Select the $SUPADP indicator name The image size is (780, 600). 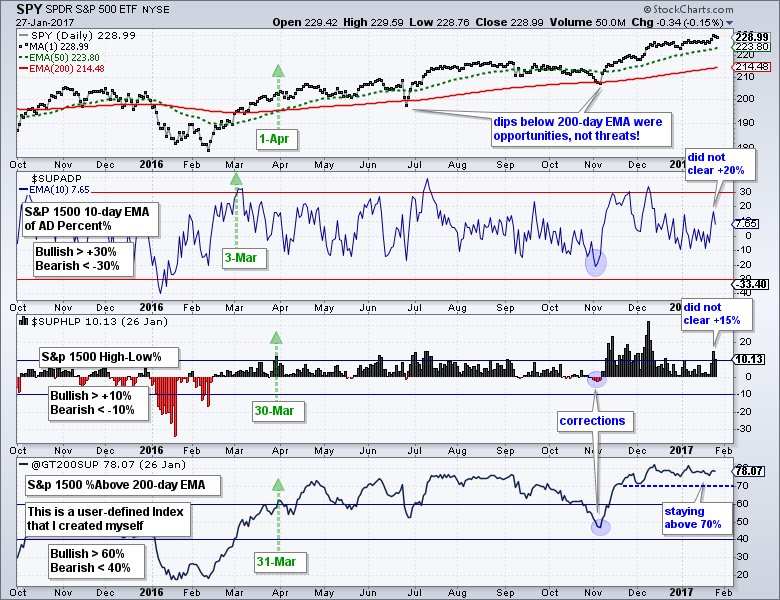[56, 178]
